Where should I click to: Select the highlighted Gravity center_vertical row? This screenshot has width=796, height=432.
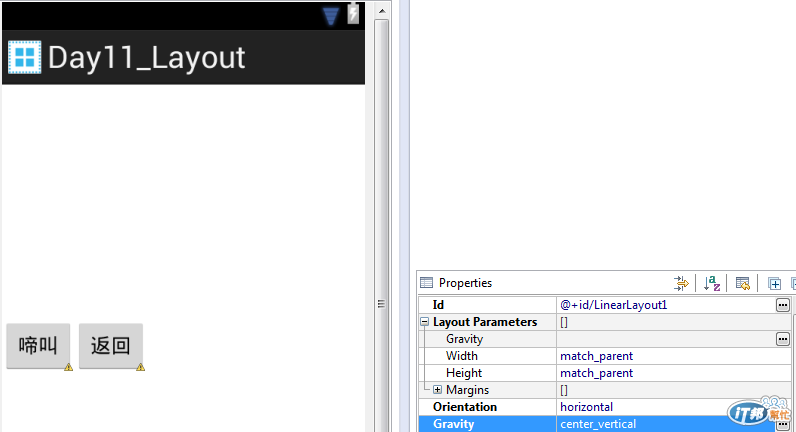[x=605, y=424]
